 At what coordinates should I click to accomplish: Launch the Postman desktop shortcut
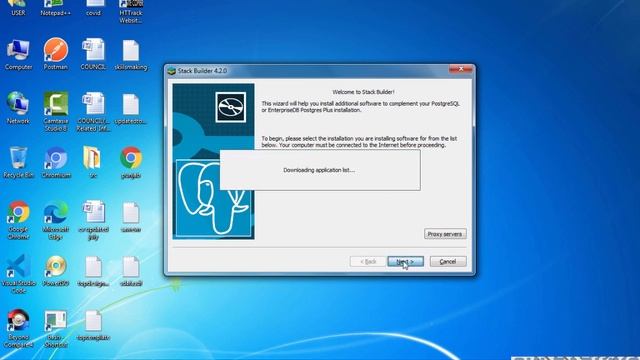pos(56,54)
